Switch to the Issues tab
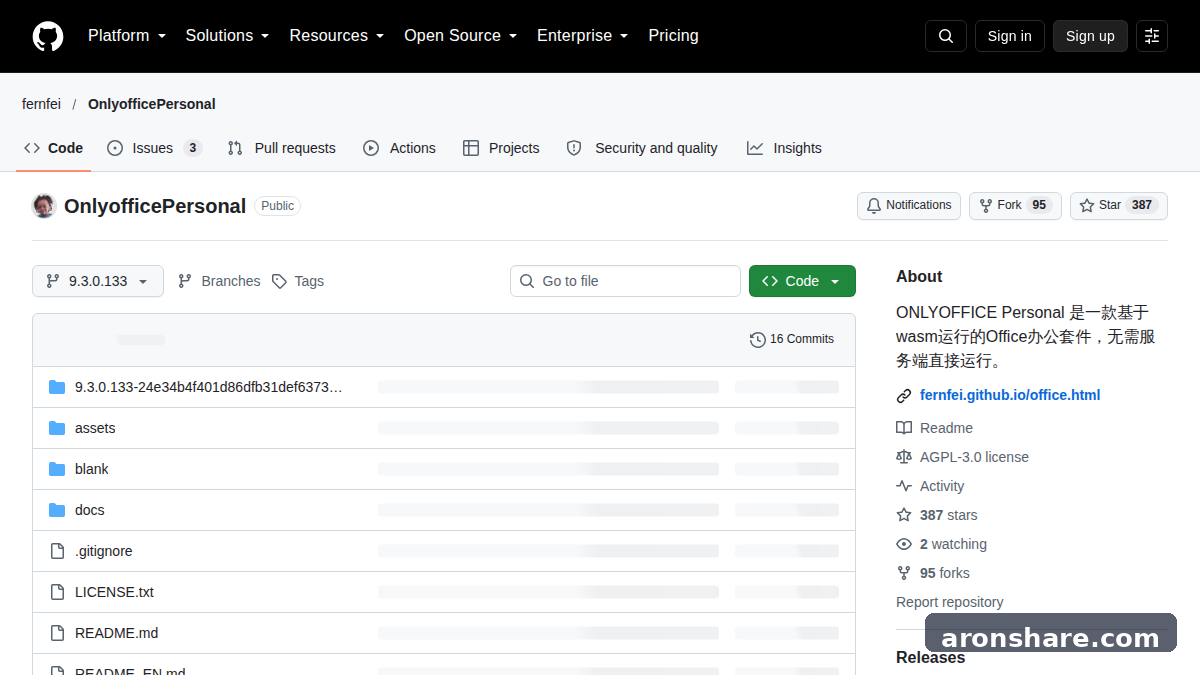Screen dimensions: 1200x675 pyautogui.click(x=154, y=148)
